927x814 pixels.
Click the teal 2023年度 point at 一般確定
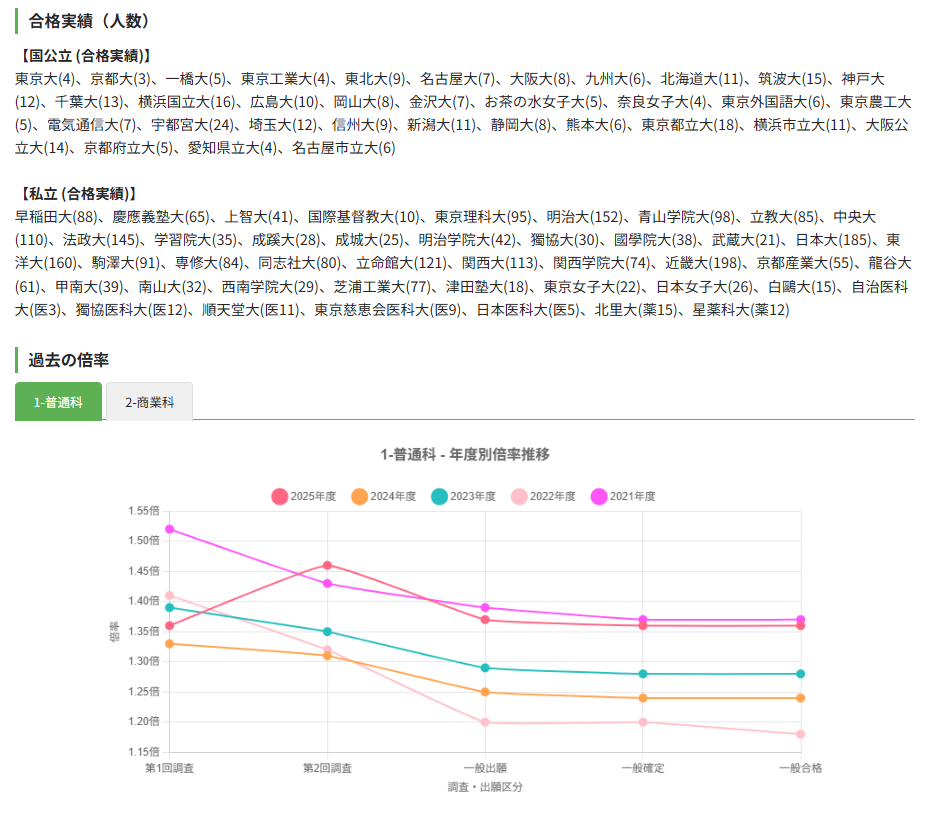click(643, 674)
